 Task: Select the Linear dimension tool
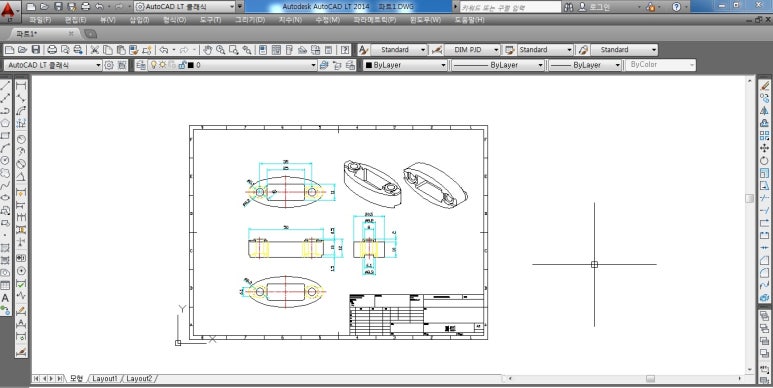[21, 86]
